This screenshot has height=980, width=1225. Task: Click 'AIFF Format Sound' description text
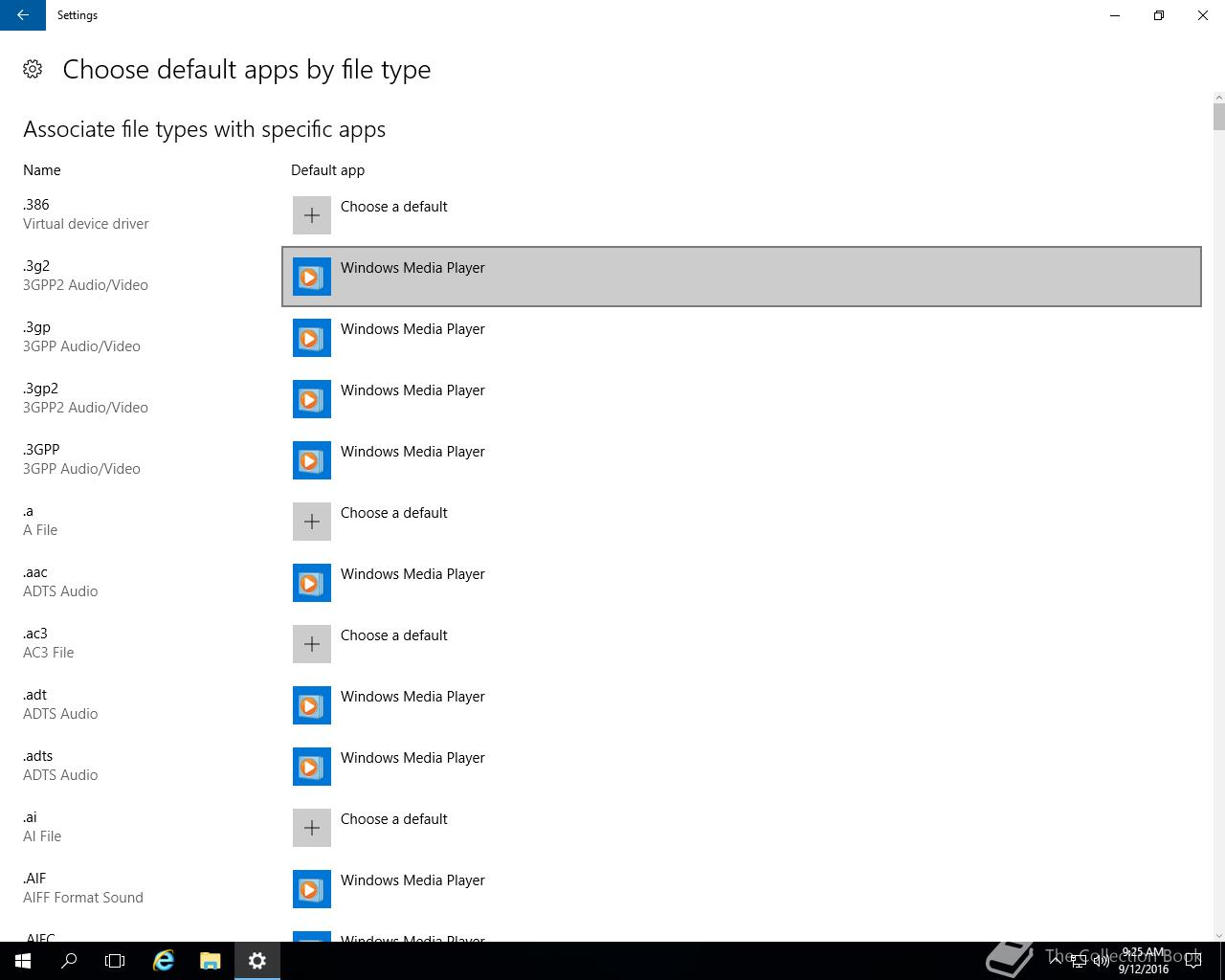tap(83, 898)
